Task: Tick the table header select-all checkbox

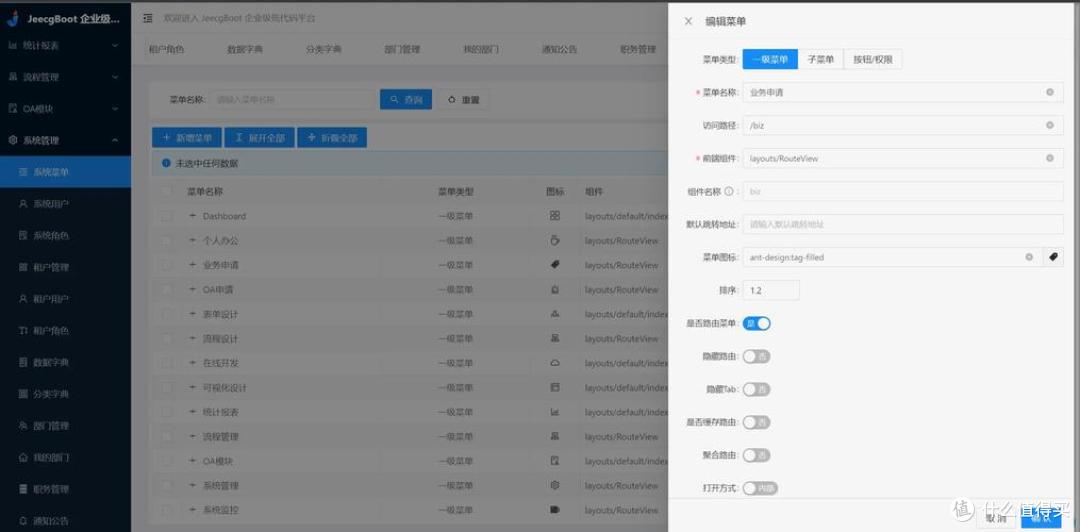Action: [167, 192]
